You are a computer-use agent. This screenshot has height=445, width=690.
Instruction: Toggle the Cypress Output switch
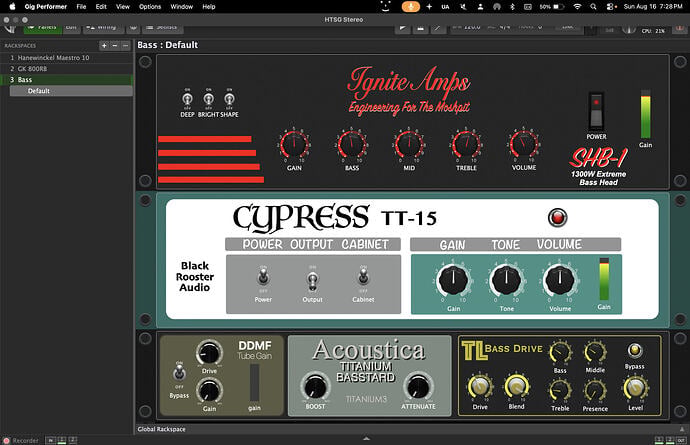point(312,281)
